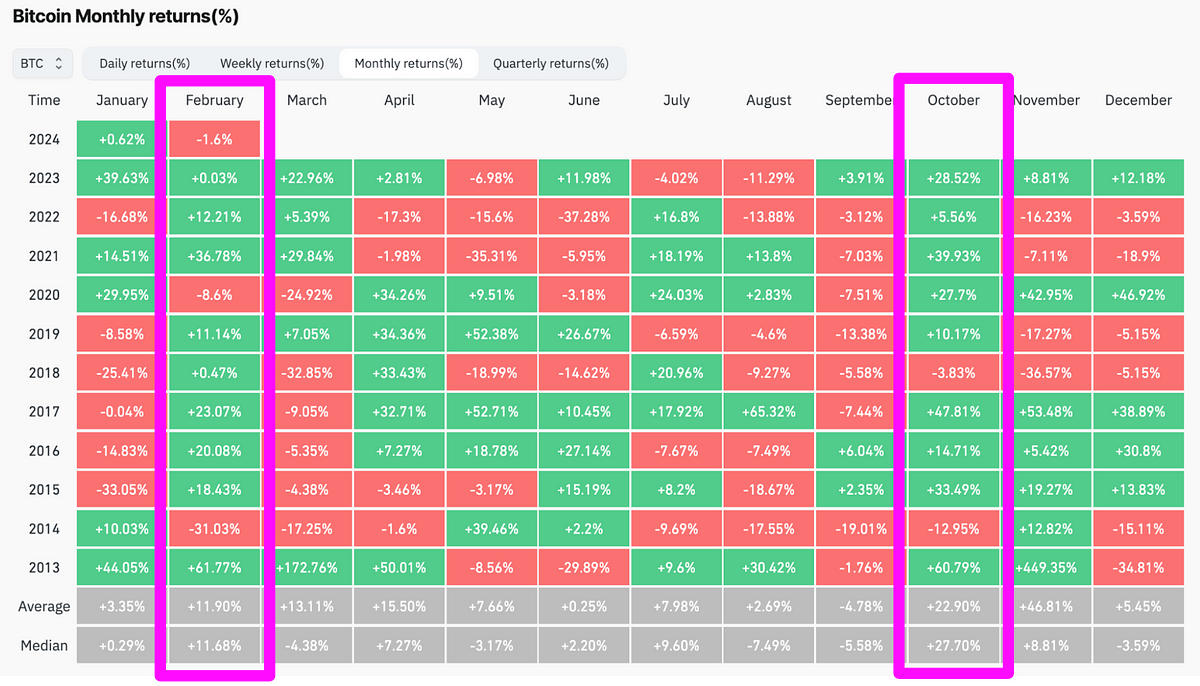This screenshot has height=686, width=1200.
Task: Click the December column header
Action: pyautogui.click(x=1138, y=100)
